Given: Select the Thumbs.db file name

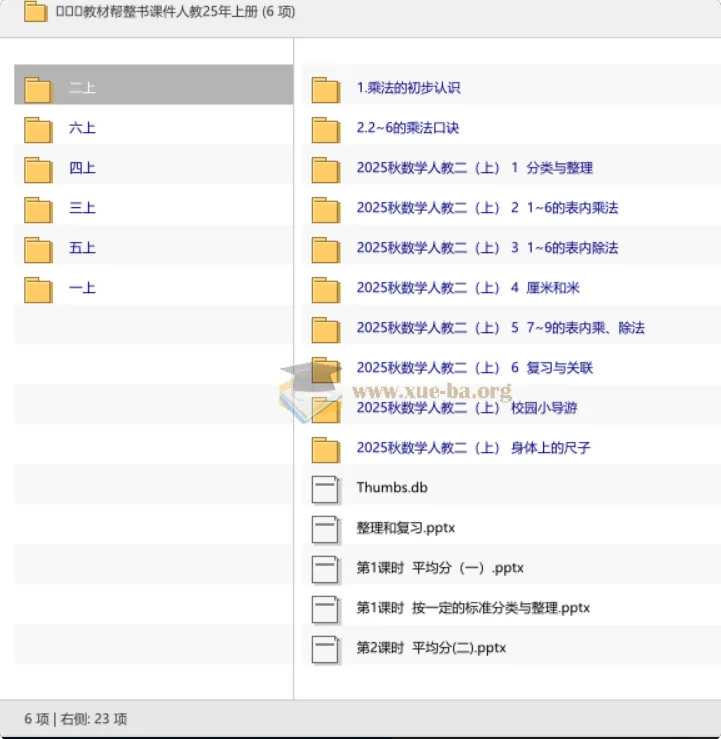Looking at the screenshot, I should click(392, 488).
